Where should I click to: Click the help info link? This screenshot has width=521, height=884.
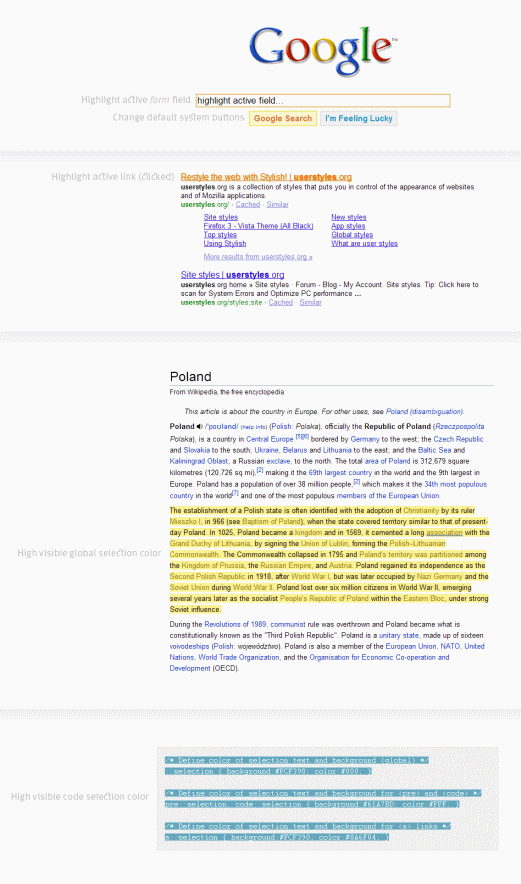254,427
